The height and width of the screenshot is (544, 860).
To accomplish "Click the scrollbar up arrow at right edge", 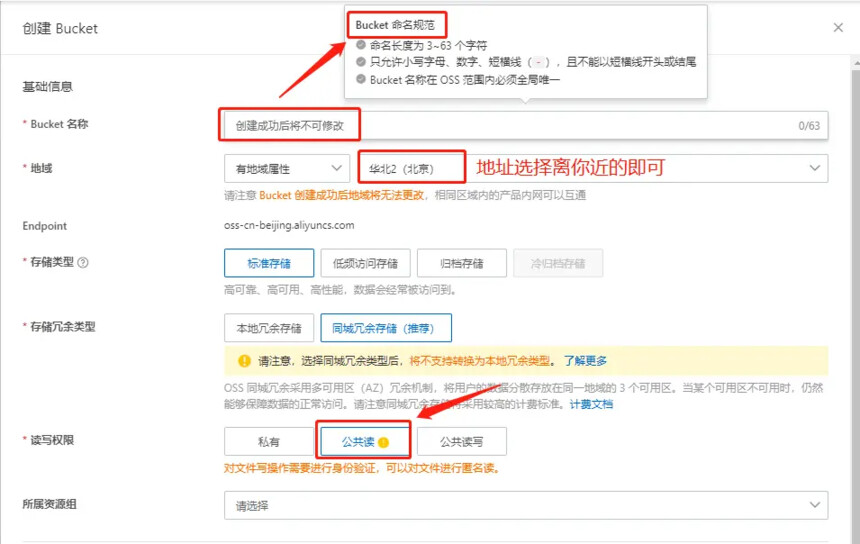I will [856, 64].
